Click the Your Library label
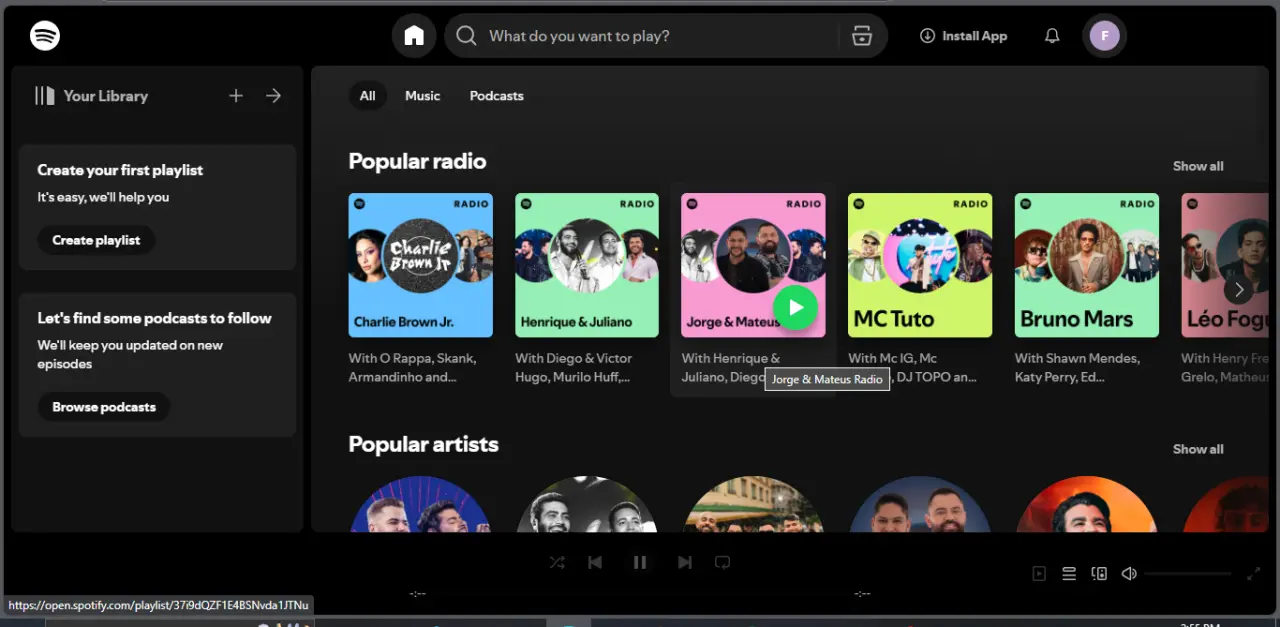The width and height of the screenshot is (1280, 627). pos(105,96)
